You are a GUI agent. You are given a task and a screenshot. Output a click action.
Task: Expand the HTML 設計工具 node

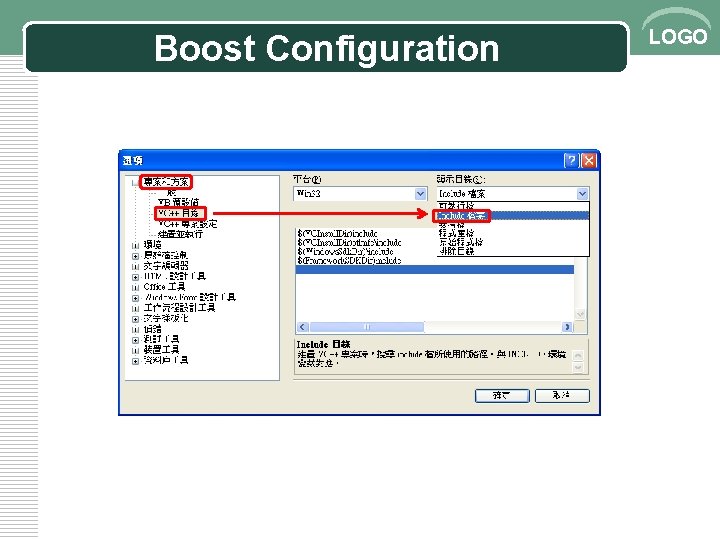click(135, 277)
